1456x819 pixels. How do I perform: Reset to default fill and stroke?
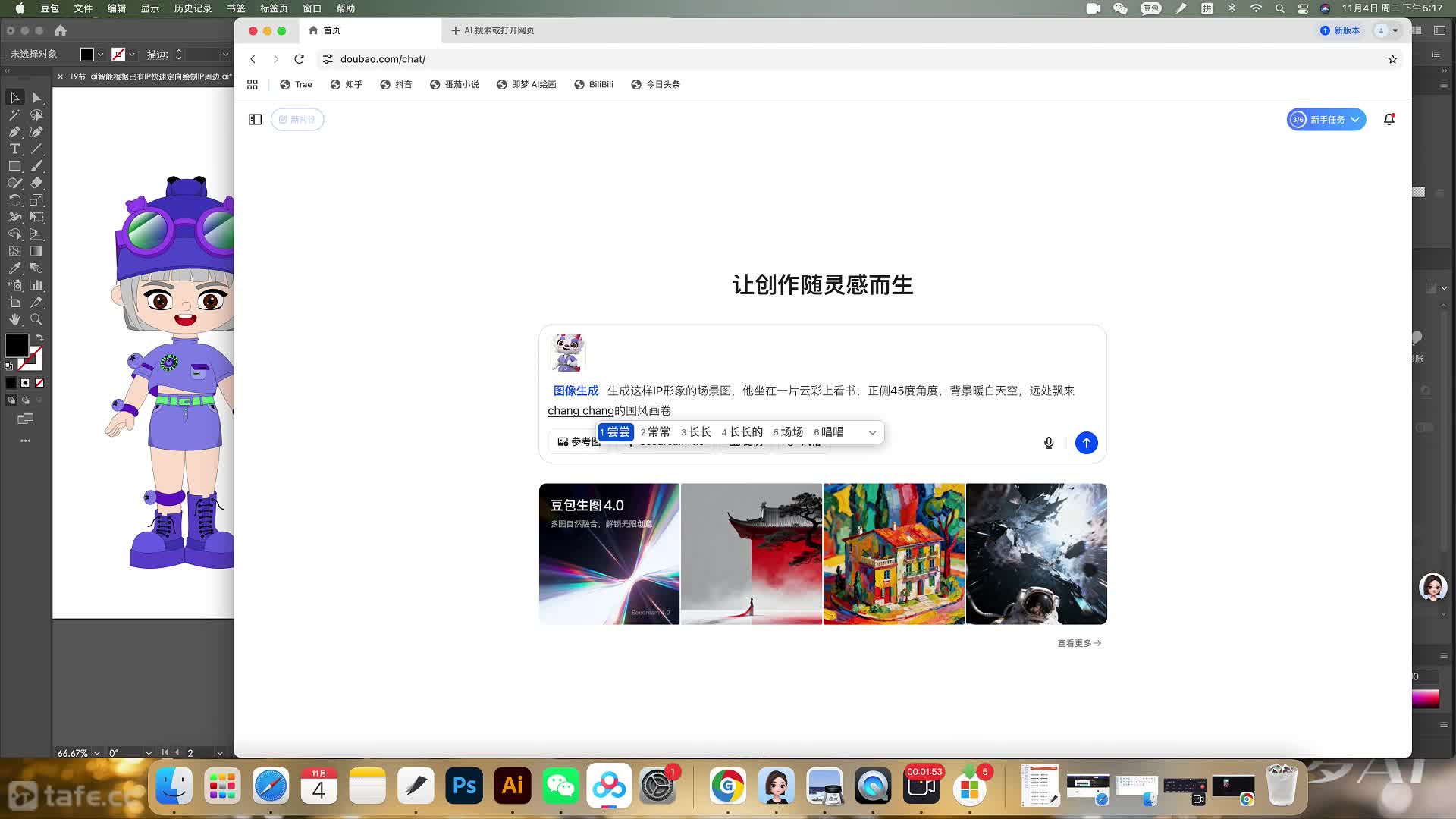9,366
